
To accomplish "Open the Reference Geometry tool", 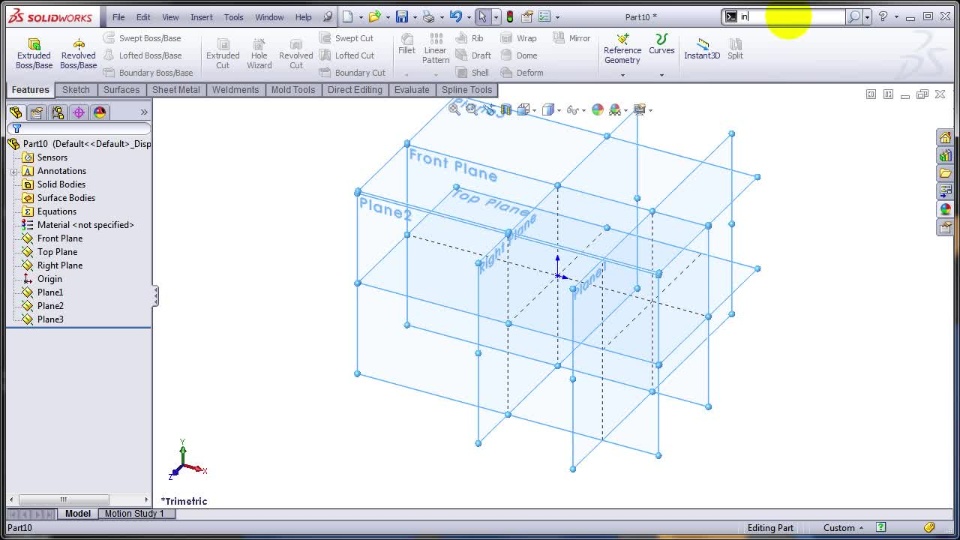I will click(622, 48).
